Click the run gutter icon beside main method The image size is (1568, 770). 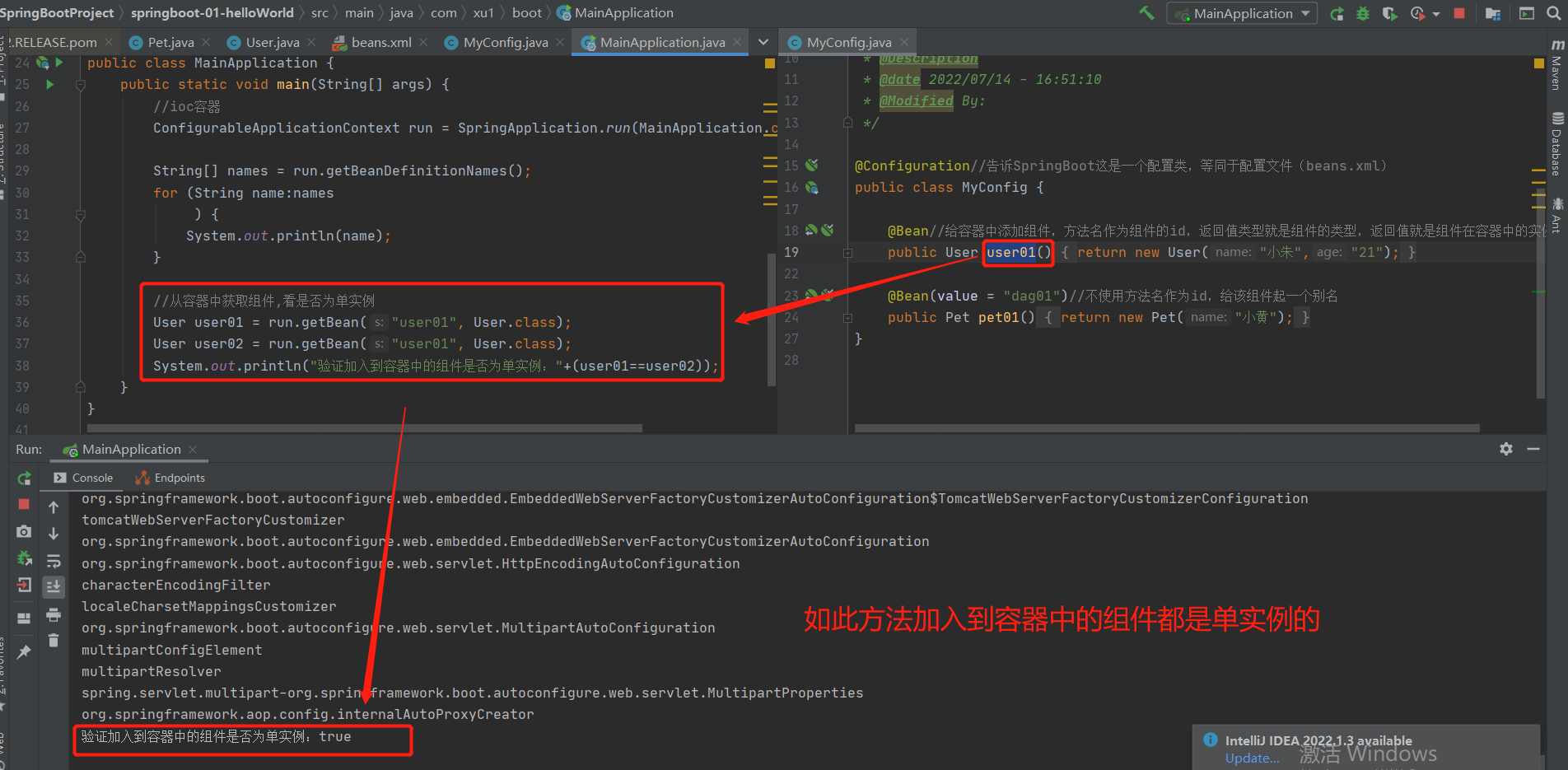point(50,84)
